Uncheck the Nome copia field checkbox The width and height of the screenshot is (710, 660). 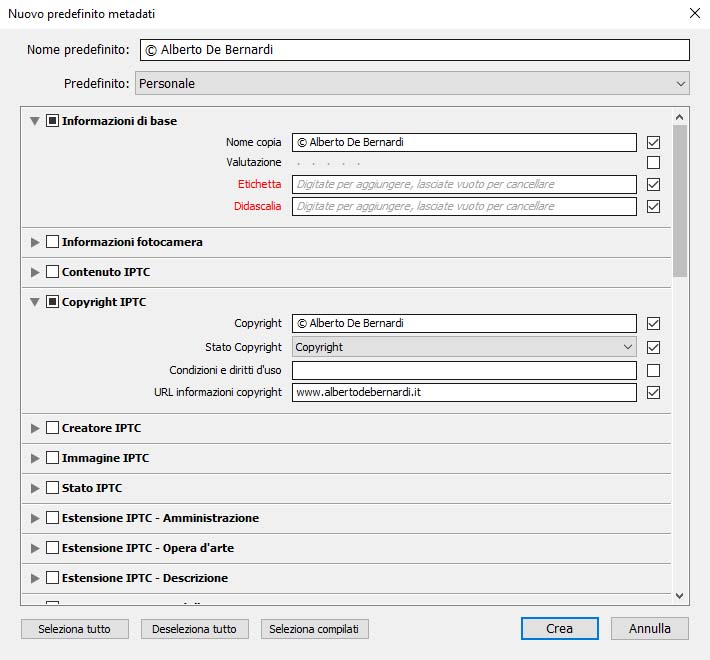(653, 143)
